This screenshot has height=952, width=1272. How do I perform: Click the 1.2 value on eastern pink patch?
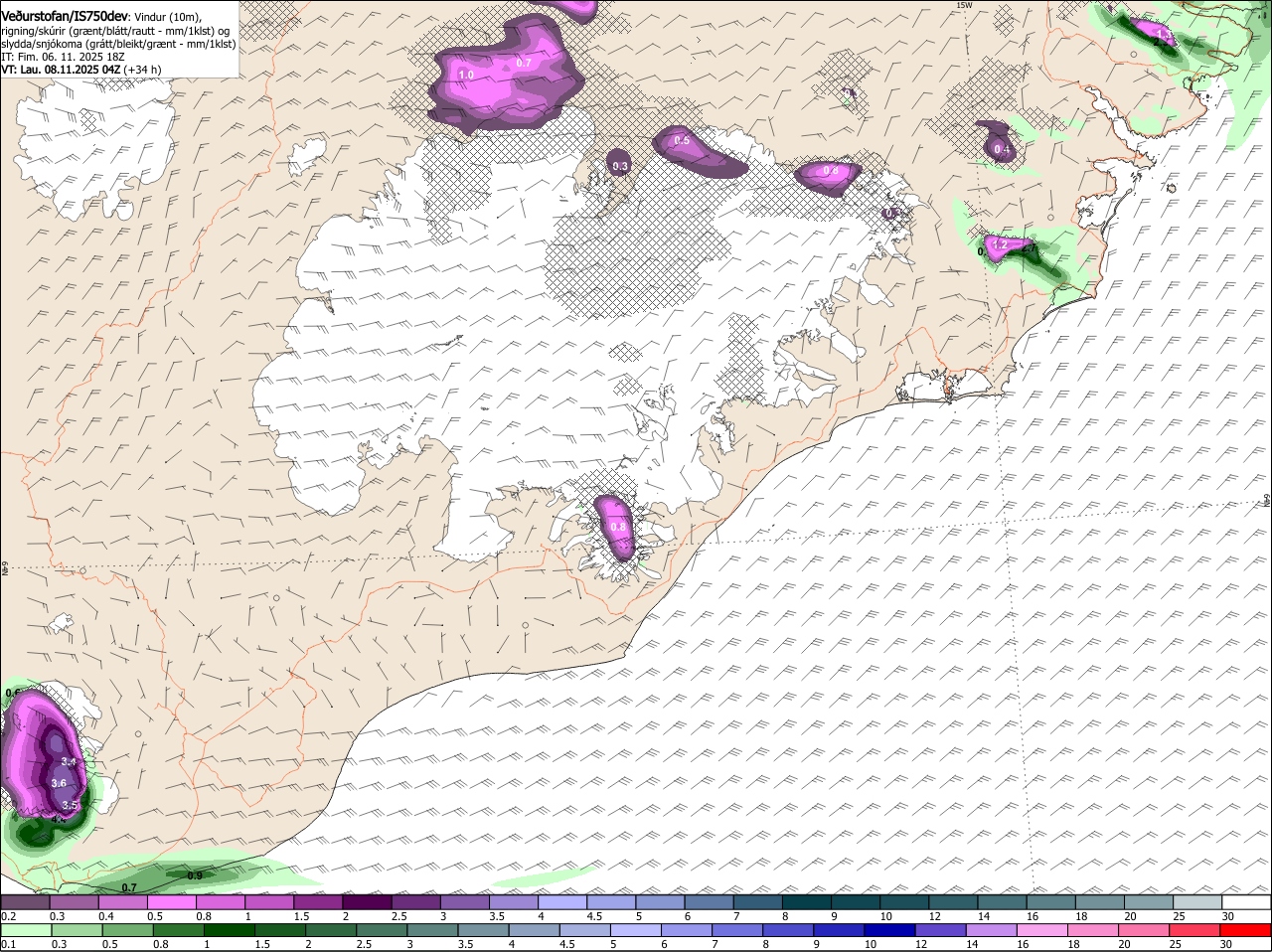(1000, 244)
